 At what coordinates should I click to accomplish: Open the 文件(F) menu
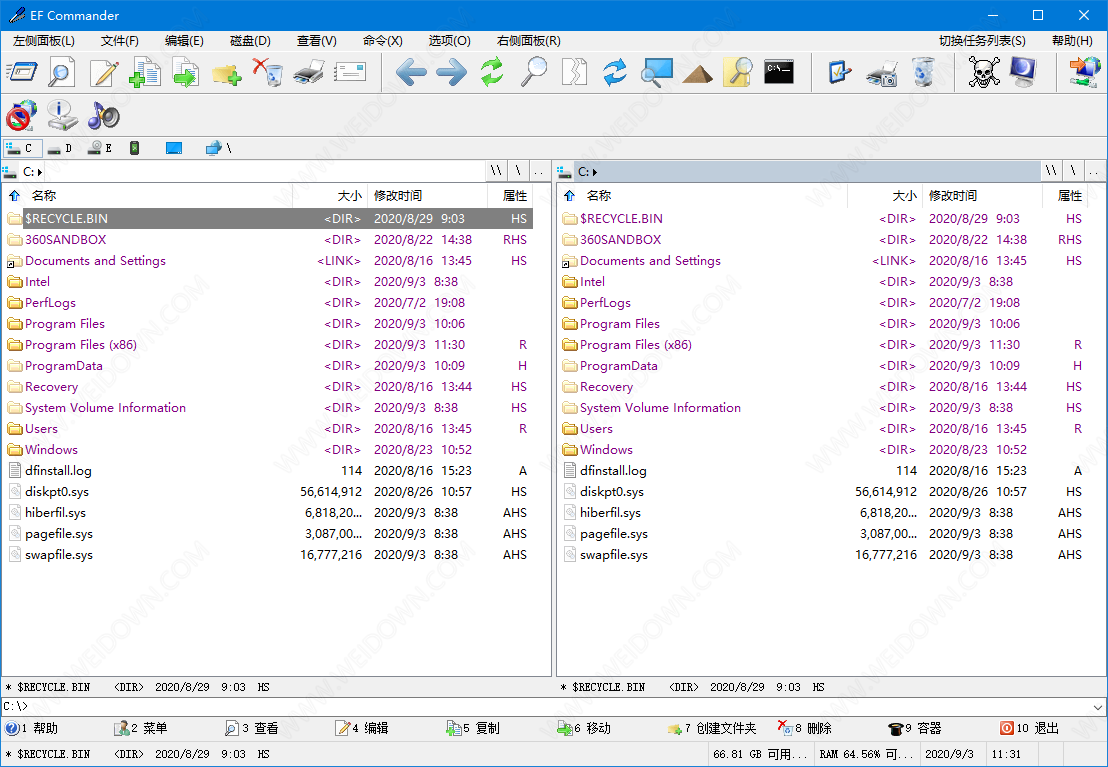pyautogui.click(x=119, y=41)
